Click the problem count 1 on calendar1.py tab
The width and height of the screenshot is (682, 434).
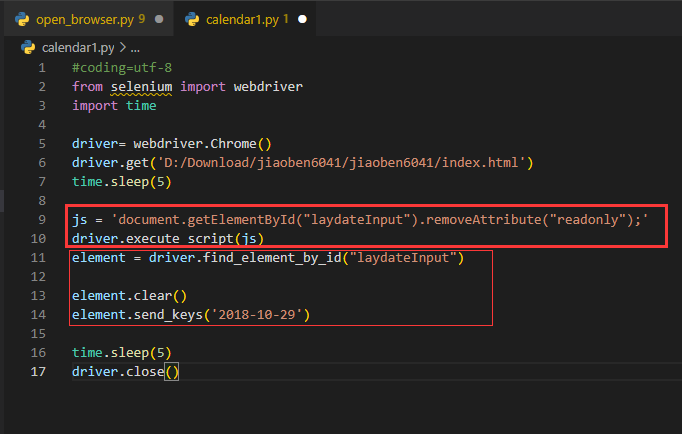coord(286,19)
